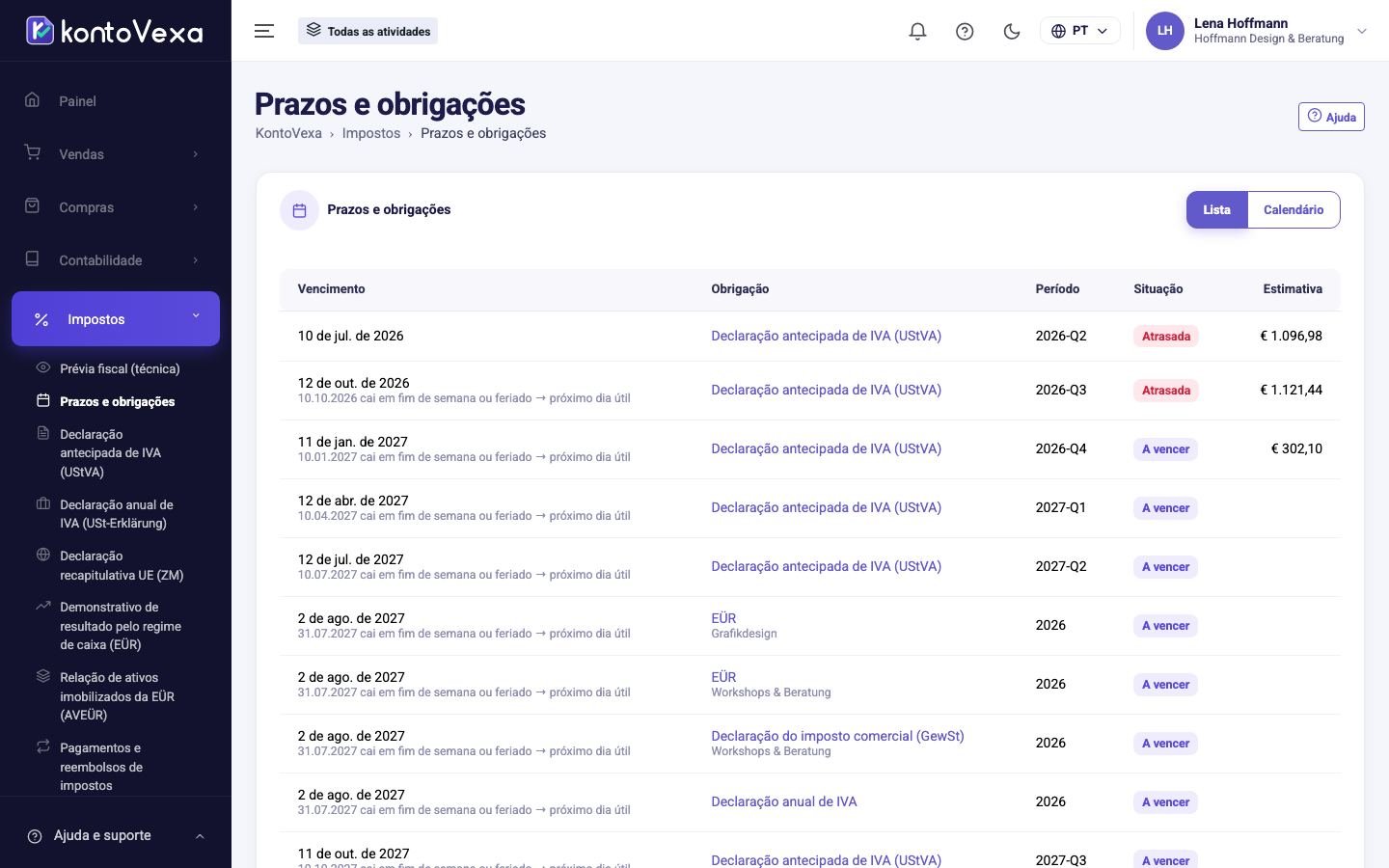Click the Ajuda button
Viewport: 1389px width, 868px height.
tap(1331, 117)
